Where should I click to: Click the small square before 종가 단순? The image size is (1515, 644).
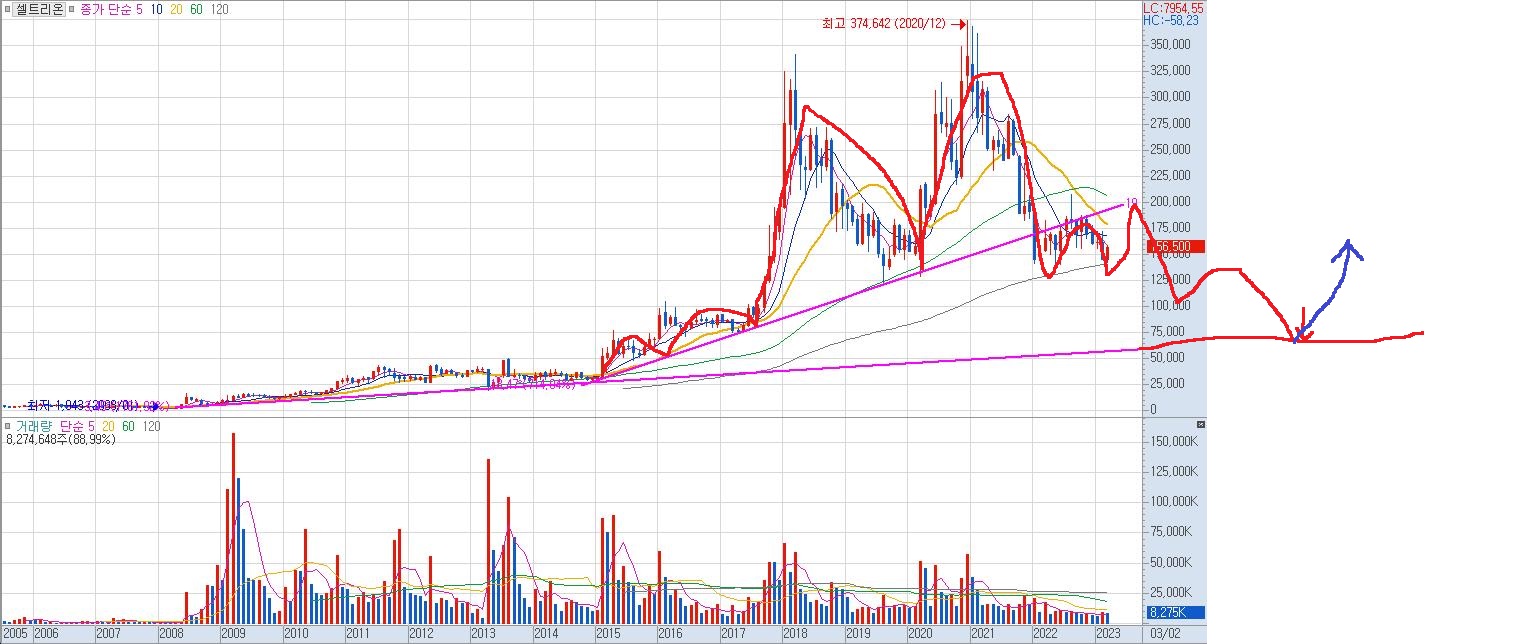coord(70,8)
